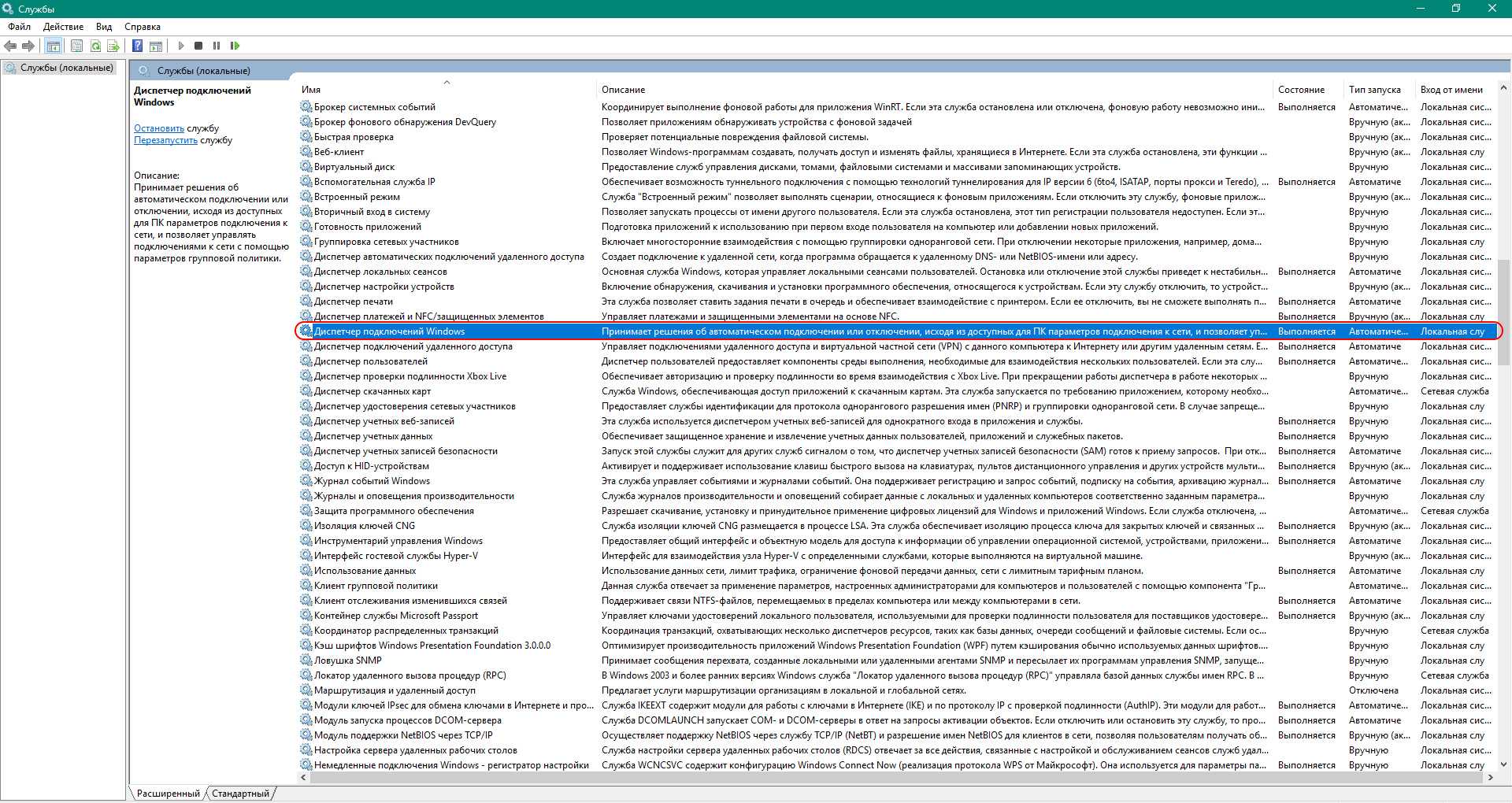Select Настройка сервера удаленных рабочих столов
Screen dimensions: 1512x803
coord(416,750)
